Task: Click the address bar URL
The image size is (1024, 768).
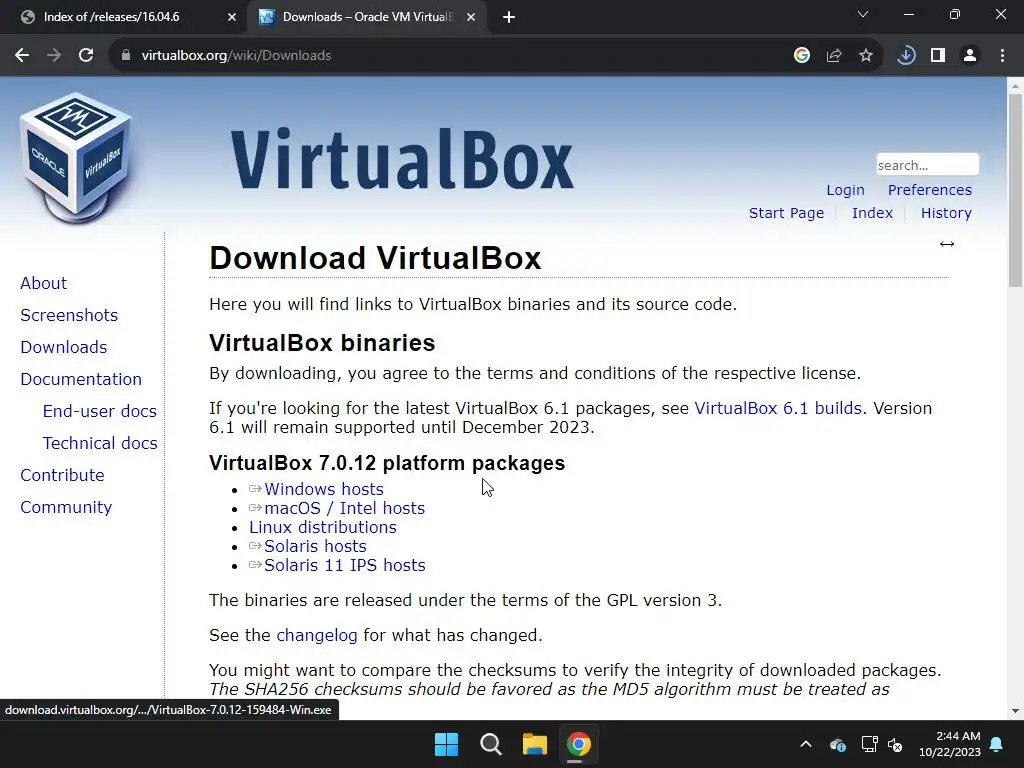Action: pos(236,56)
